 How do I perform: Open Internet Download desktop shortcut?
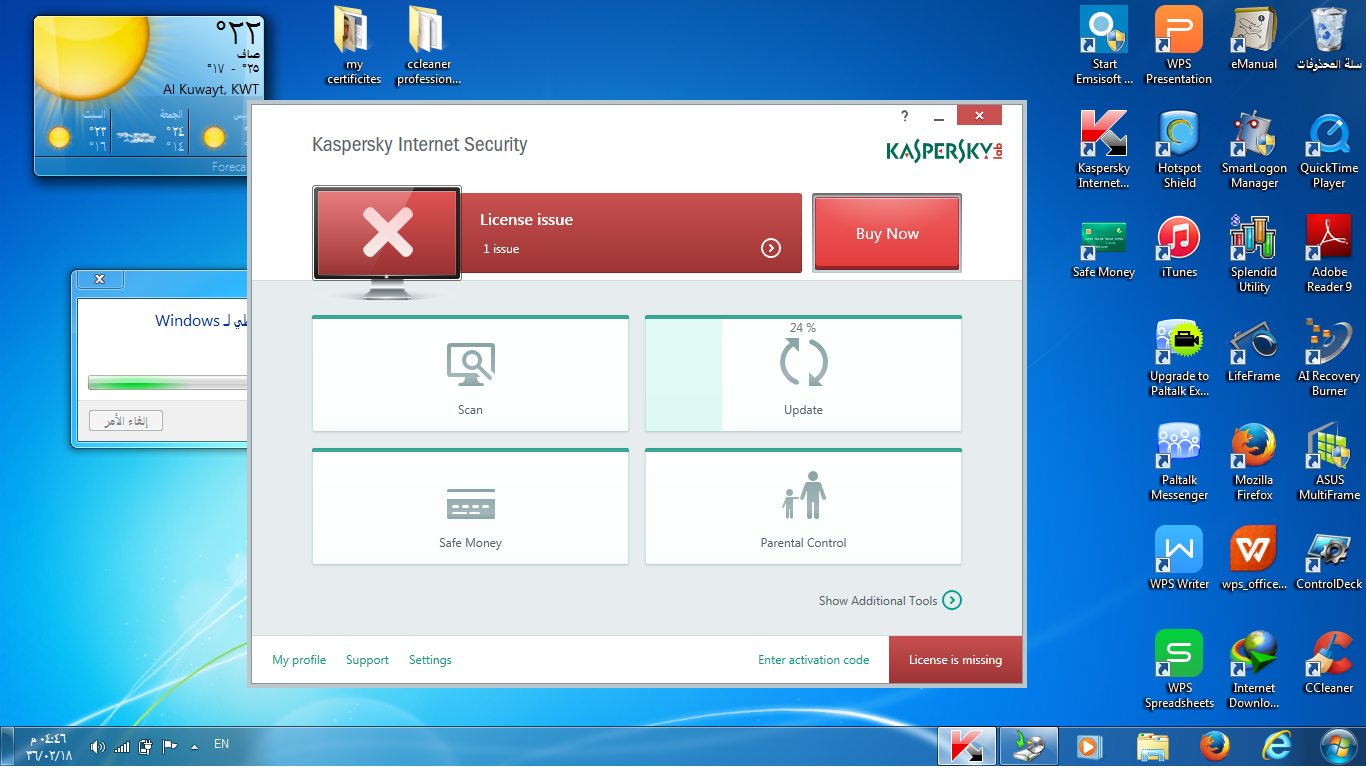pyautogui.click(x=1254, y=669)
